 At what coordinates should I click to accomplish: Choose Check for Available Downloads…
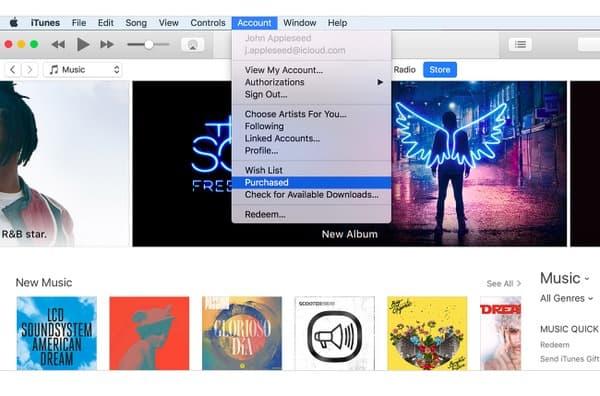[x=311, y=195]
